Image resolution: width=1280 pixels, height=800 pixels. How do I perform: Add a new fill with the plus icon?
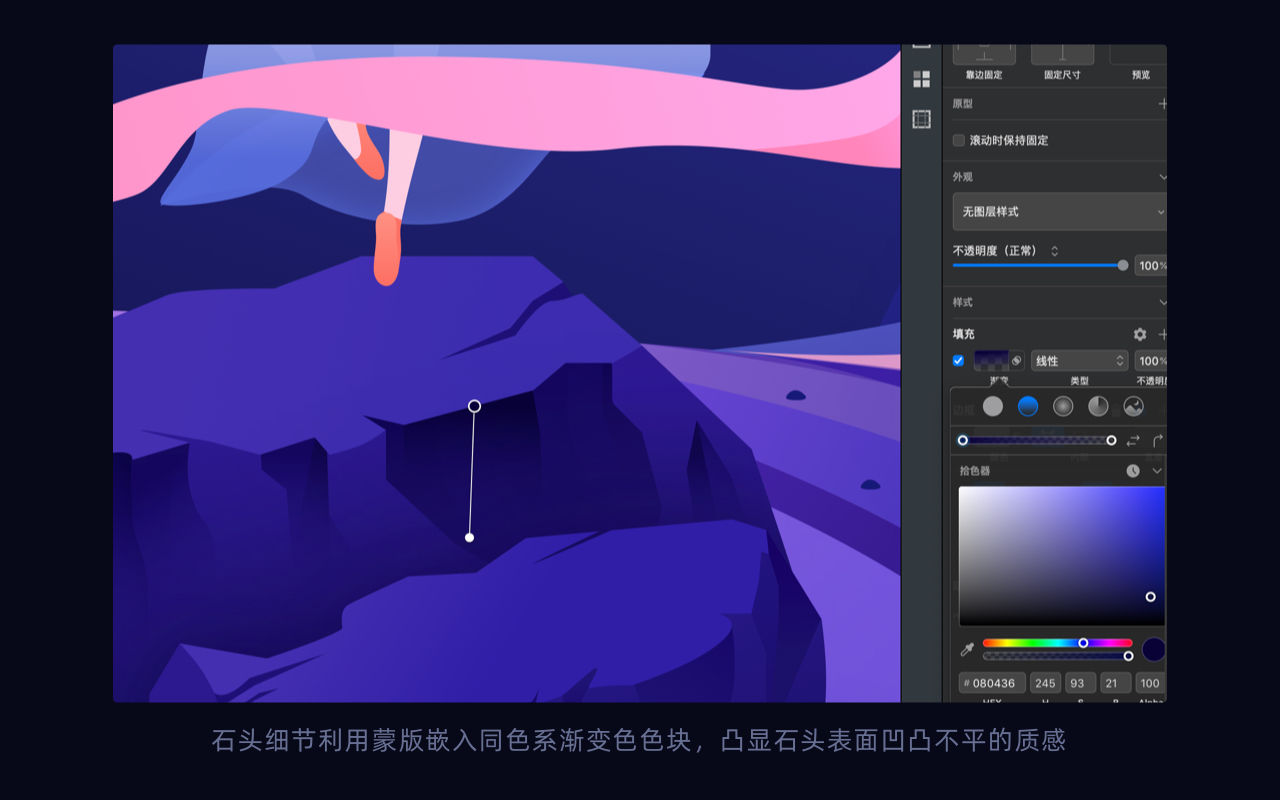click(x=1162, y=334)
